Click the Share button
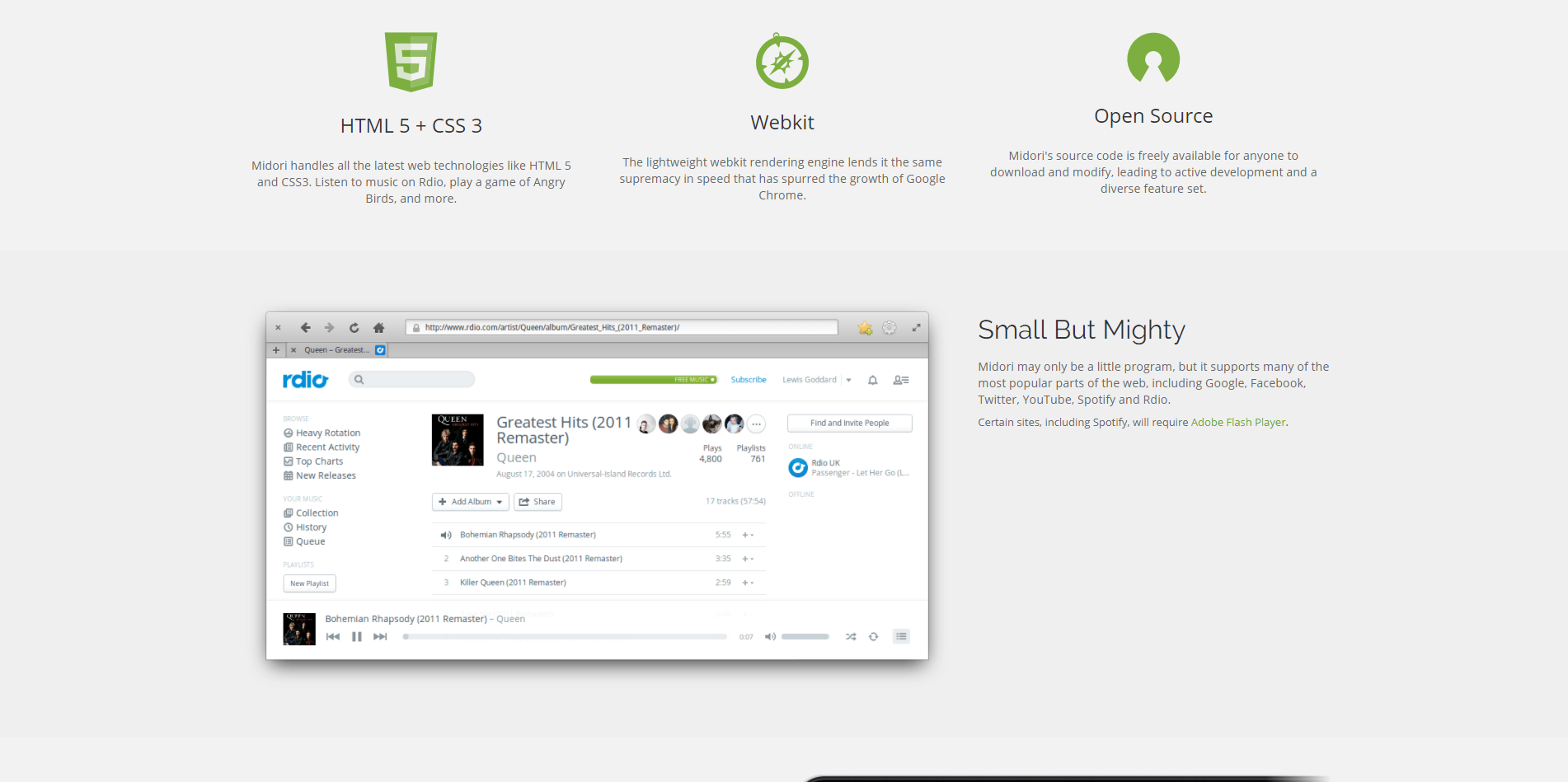This screenshot has width=1568, height=782. (538, 502)
